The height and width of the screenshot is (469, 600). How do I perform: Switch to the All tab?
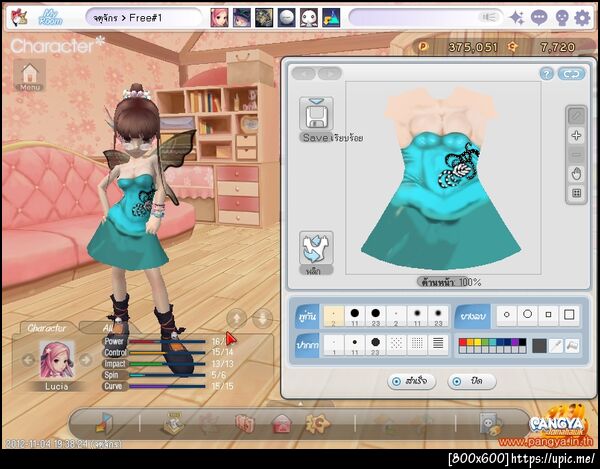pyautogui.click(x=108, y=328)
